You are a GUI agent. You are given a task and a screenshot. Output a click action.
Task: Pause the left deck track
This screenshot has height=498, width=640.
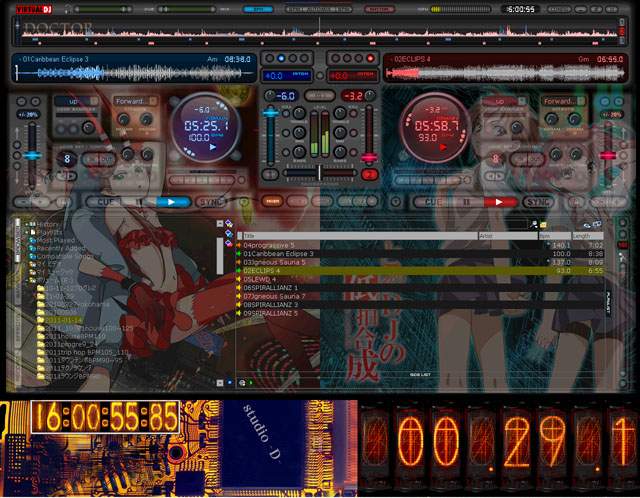coord(138,202)
